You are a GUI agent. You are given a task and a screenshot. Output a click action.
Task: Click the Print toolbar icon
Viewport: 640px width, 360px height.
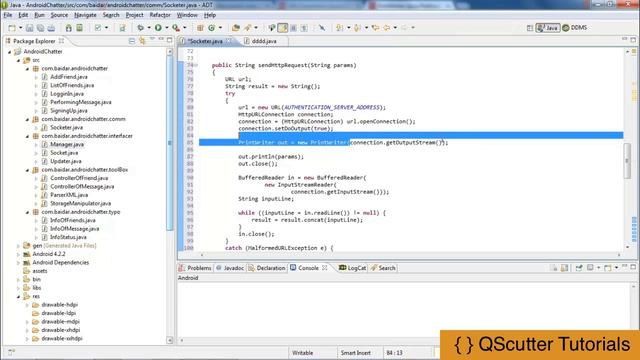[x=51, y=28]
